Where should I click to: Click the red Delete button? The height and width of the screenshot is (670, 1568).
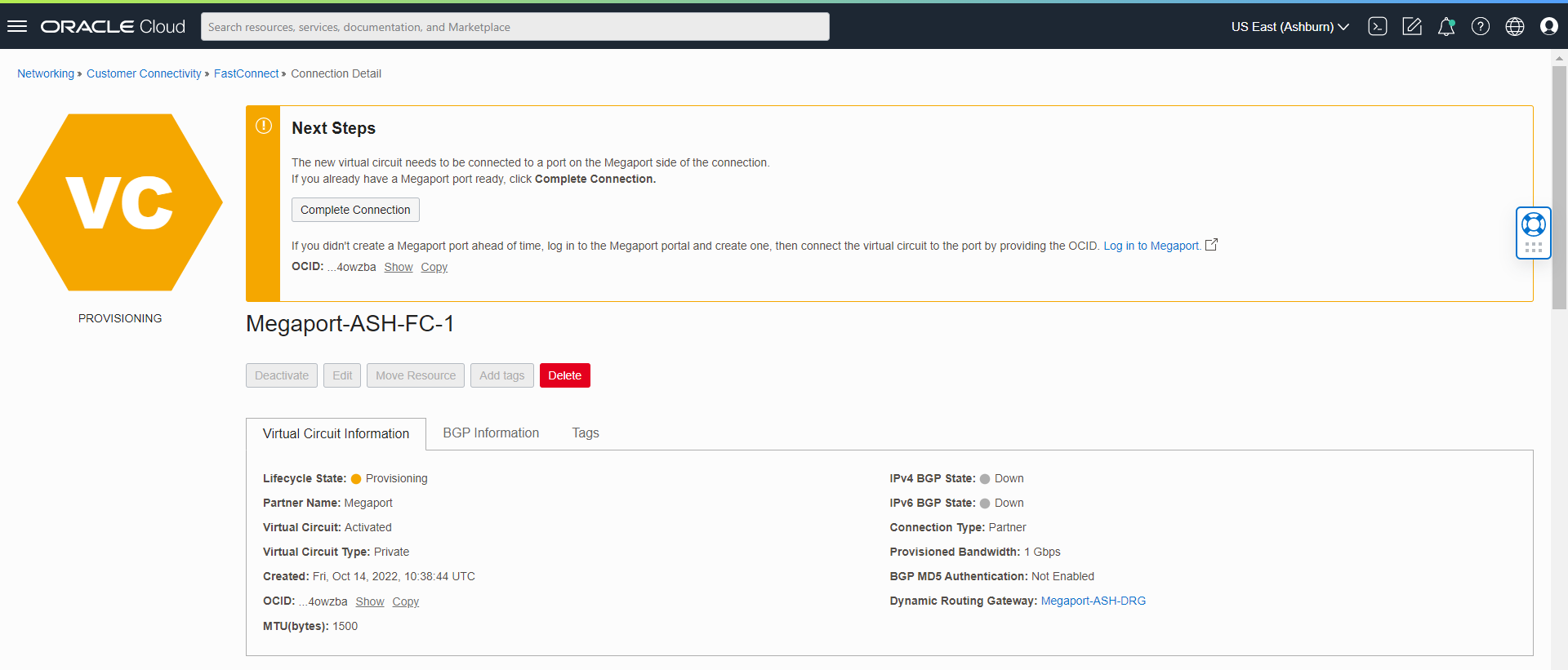(x=564, y=375)
